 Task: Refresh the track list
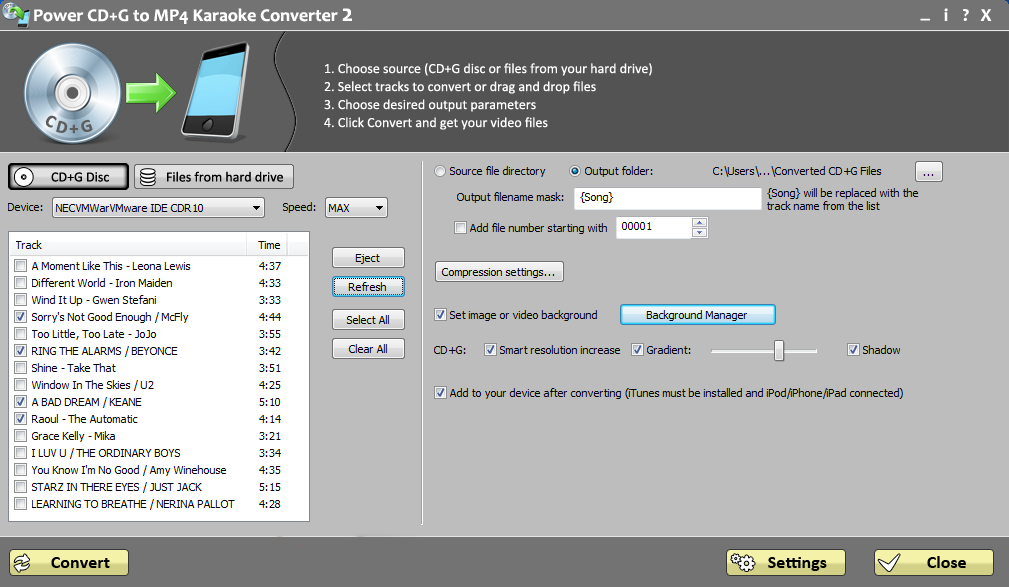[368, 287]
